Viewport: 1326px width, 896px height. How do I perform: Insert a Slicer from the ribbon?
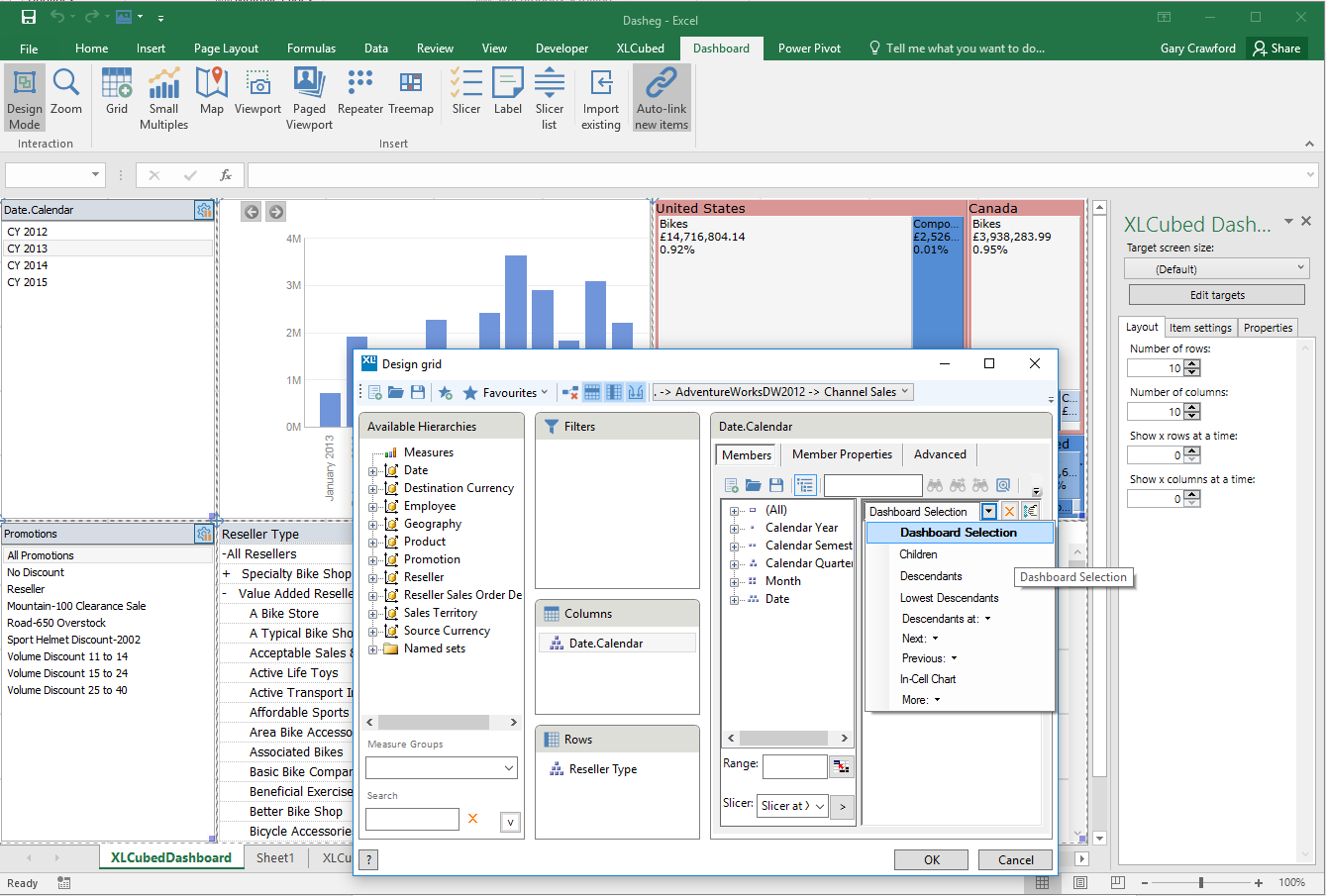pyautogui.click(x=465, y=92)
